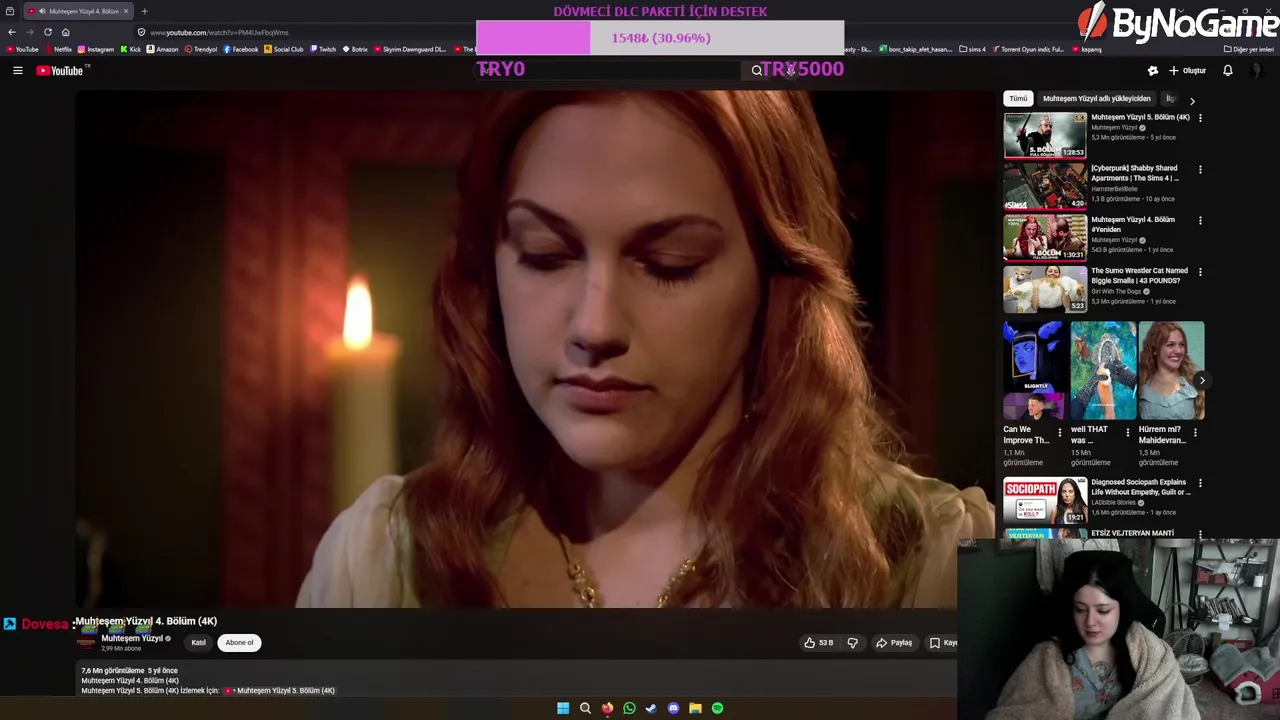Open the Windows Start button
Image resolution: width=1280 pixels, height=720 pixels.
point(563,708)
